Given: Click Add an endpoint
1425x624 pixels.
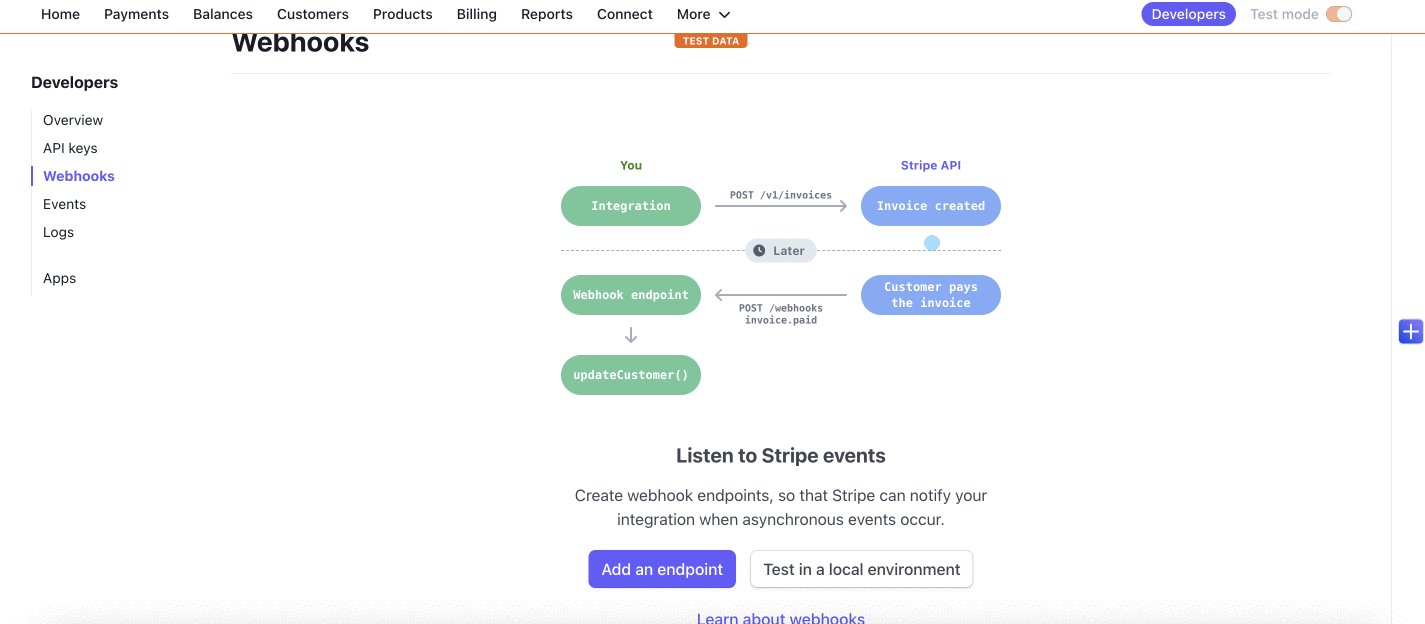Looking at the screenshot, I should [662, 568].
